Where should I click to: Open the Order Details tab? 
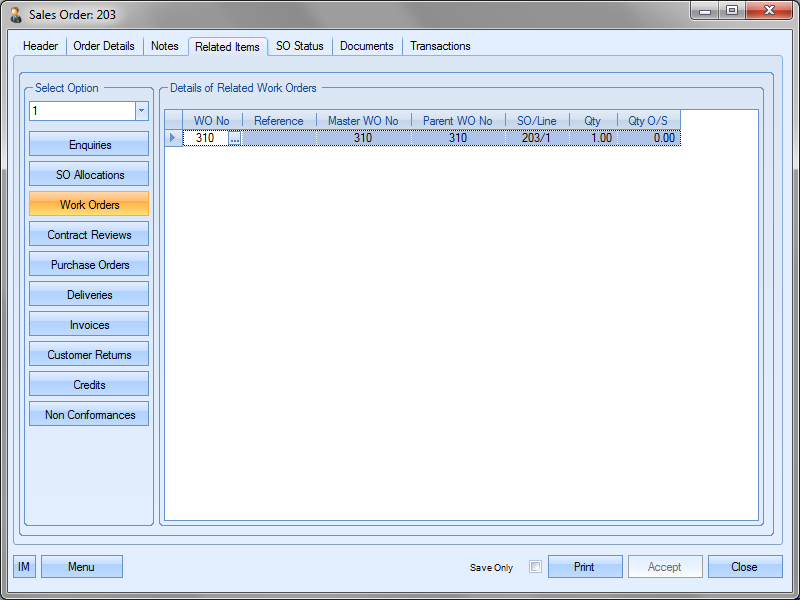coord(104,46)
